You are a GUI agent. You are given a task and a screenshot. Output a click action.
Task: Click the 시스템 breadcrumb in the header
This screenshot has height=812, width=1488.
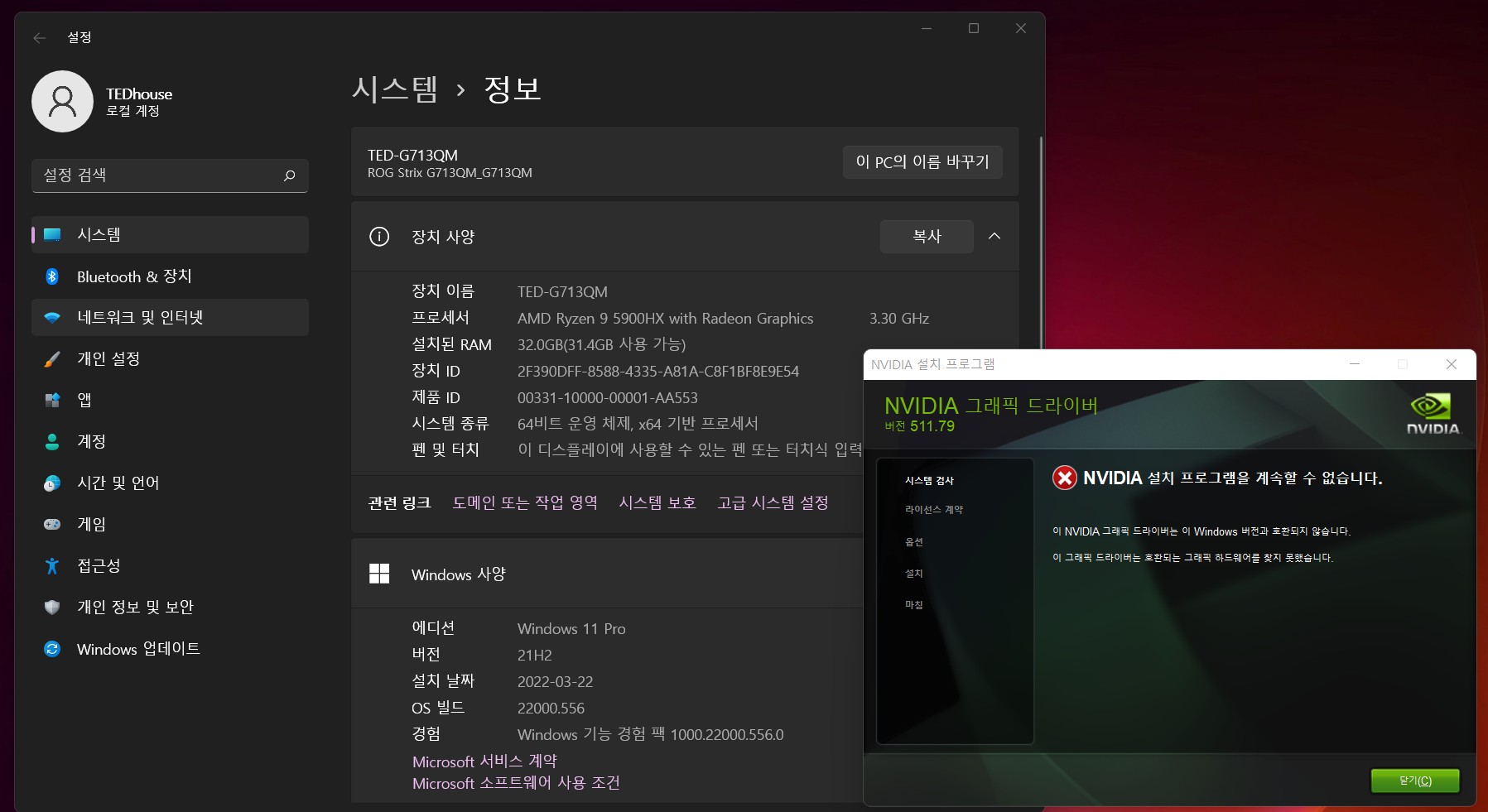395,89
